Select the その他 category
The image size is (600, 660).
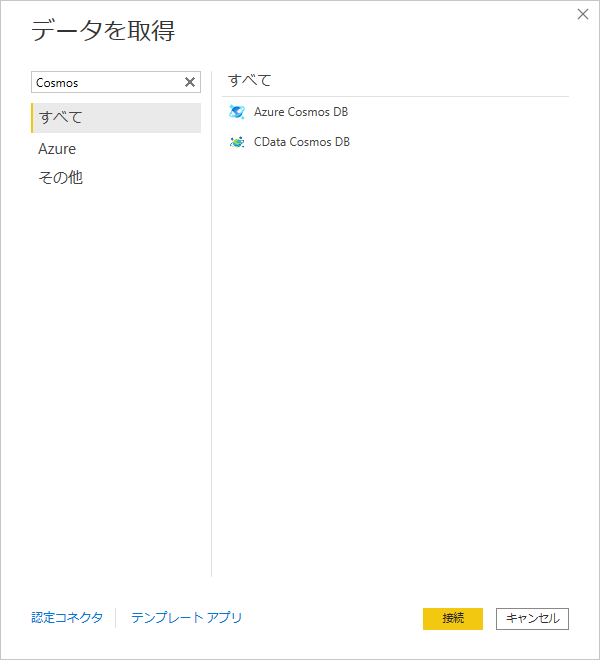(x=61, y=178)
